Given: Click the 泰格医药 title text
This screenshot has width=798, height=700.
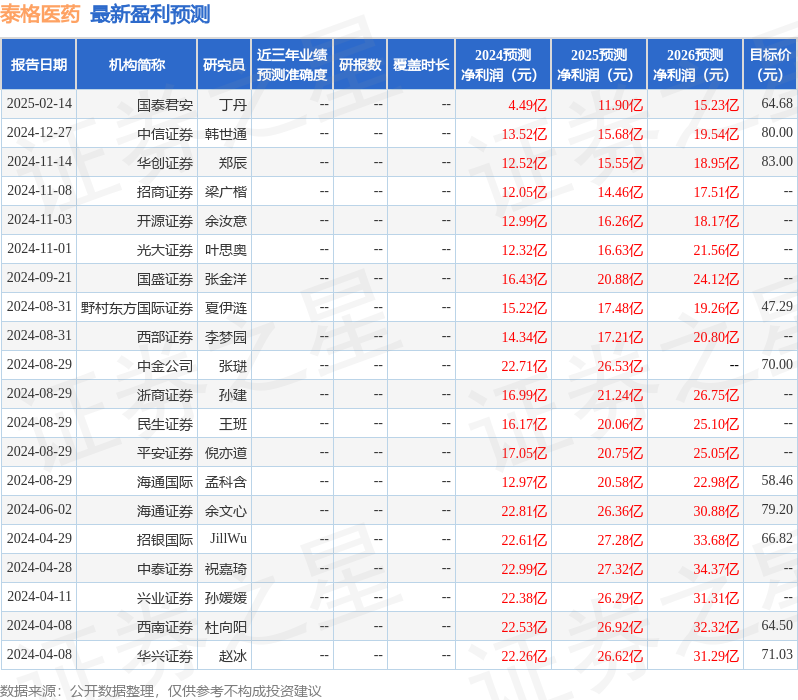Looking at the screenshot, I should [40, 14].
